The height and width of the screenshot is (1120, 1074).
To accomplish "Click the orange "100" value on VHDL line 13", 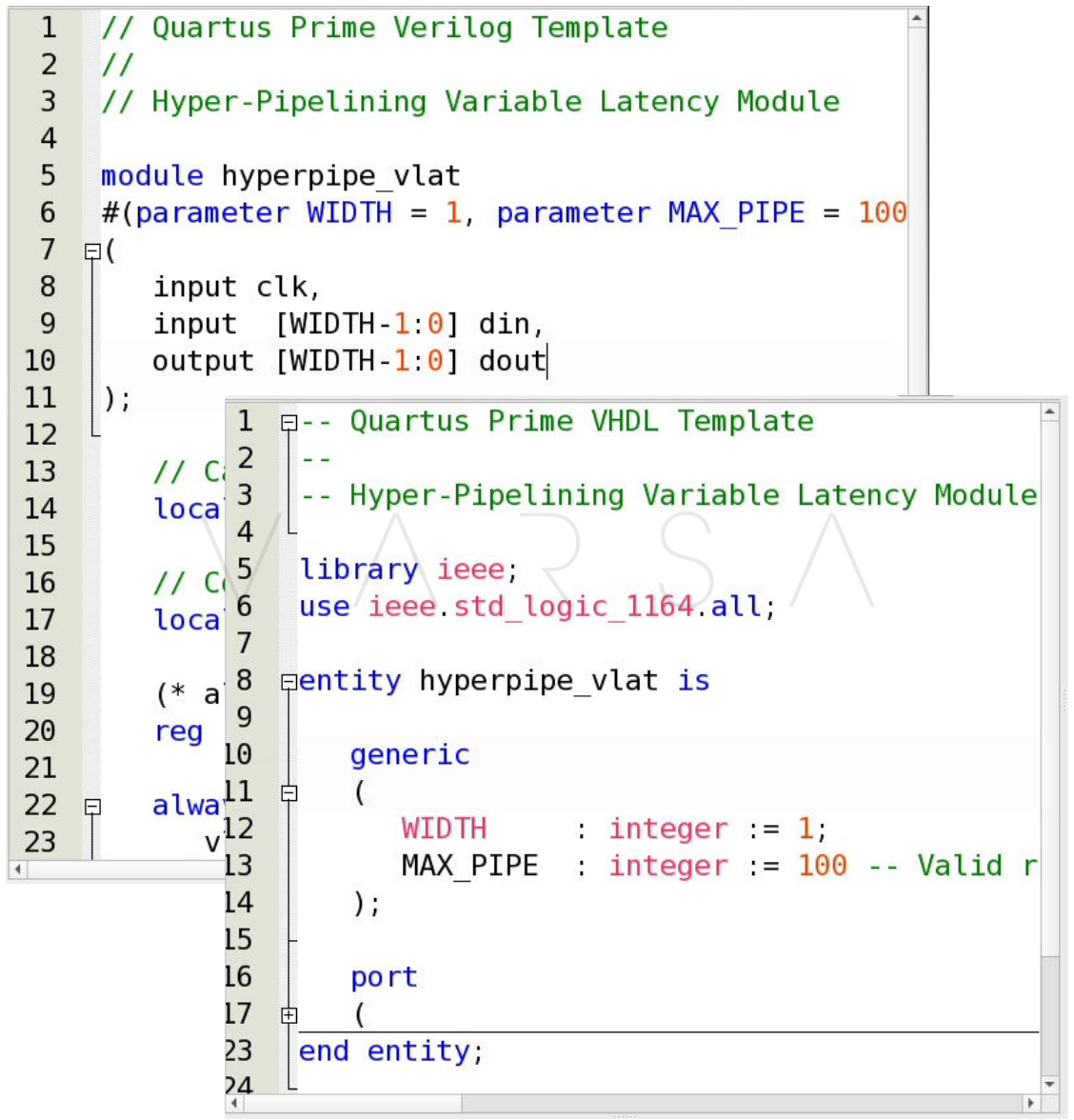I will pyautogui.click(x=823, y=867).
